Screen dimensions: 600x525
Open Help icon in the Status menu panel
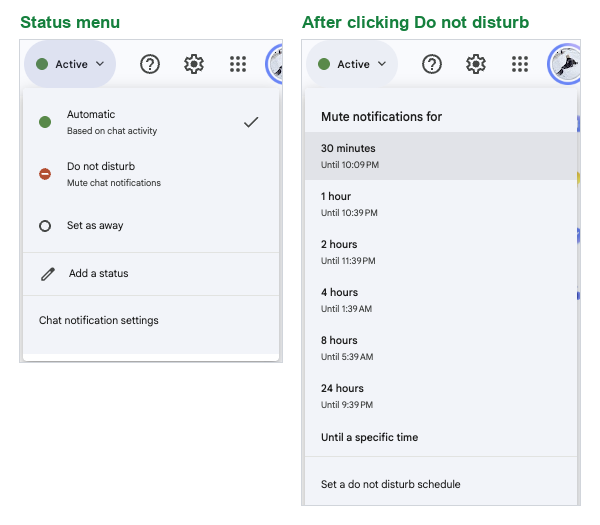coord(150,64)
